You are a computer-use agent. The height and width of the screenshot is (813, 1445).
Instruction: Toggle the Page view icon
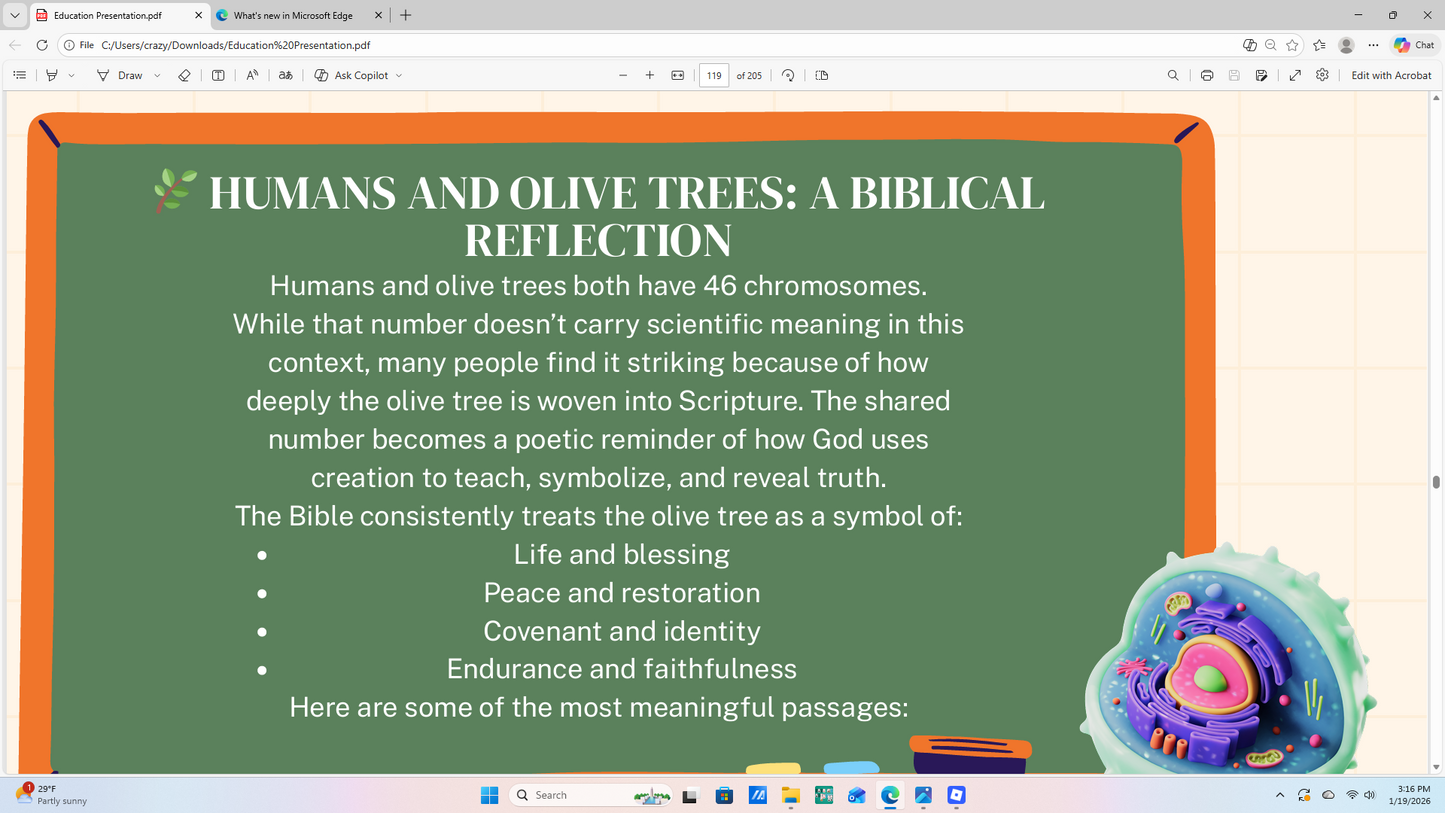822,75
